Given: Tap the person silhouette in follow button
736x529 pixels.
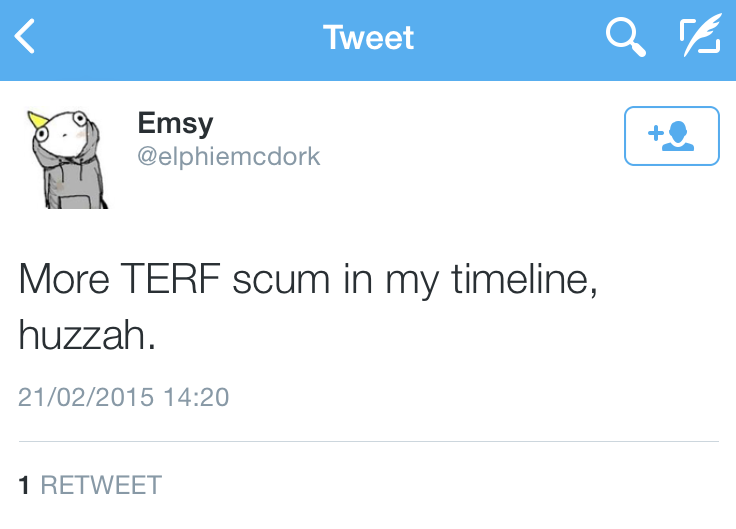Looking at the screenshot, I should 681,135.
